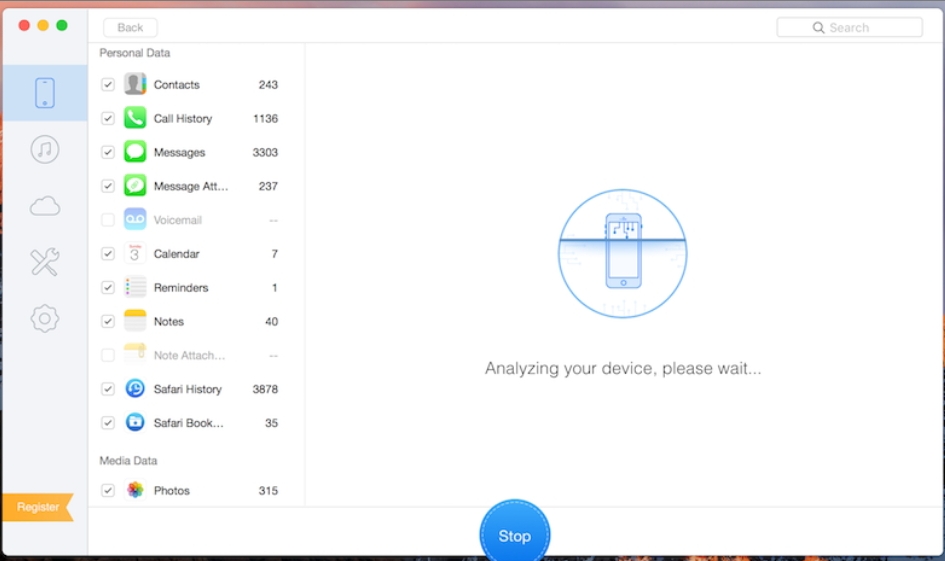Uncheck the Call History checkbox

(x=108, y=118)
